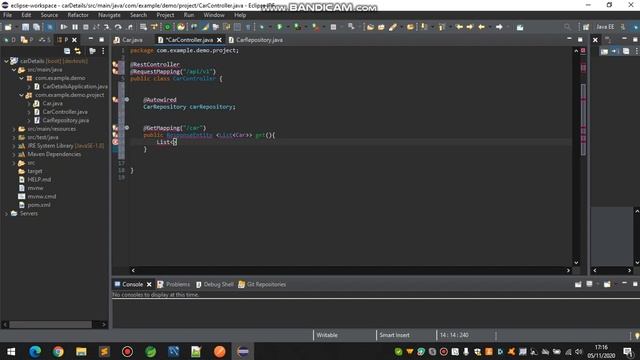Open pom.xml in the Package Explorer
640x360 pixels.
[x=39, y=205]
